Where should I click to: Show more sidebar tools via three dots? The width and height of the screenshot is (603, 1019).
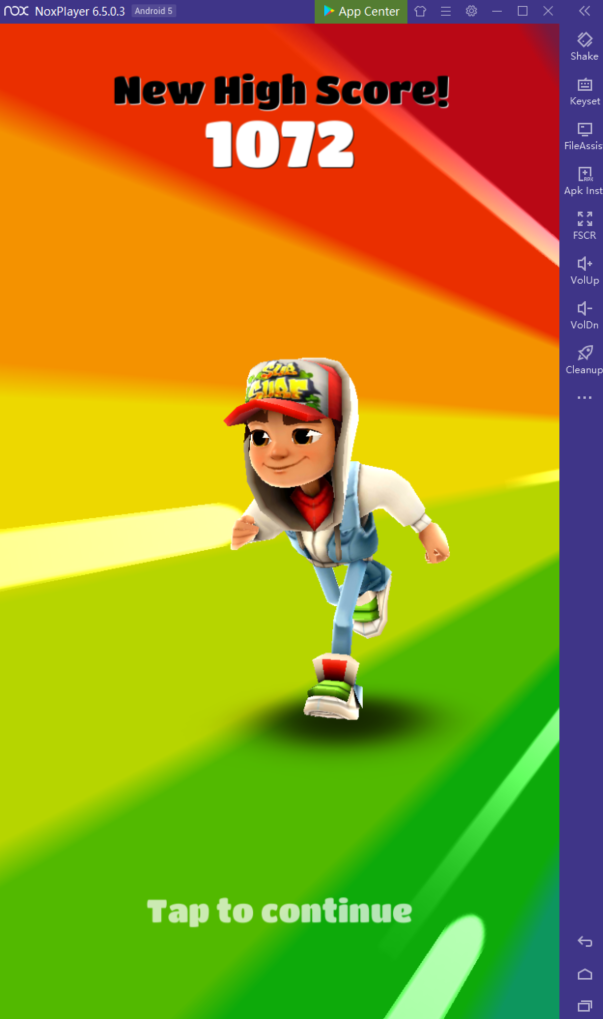(584, 397)
